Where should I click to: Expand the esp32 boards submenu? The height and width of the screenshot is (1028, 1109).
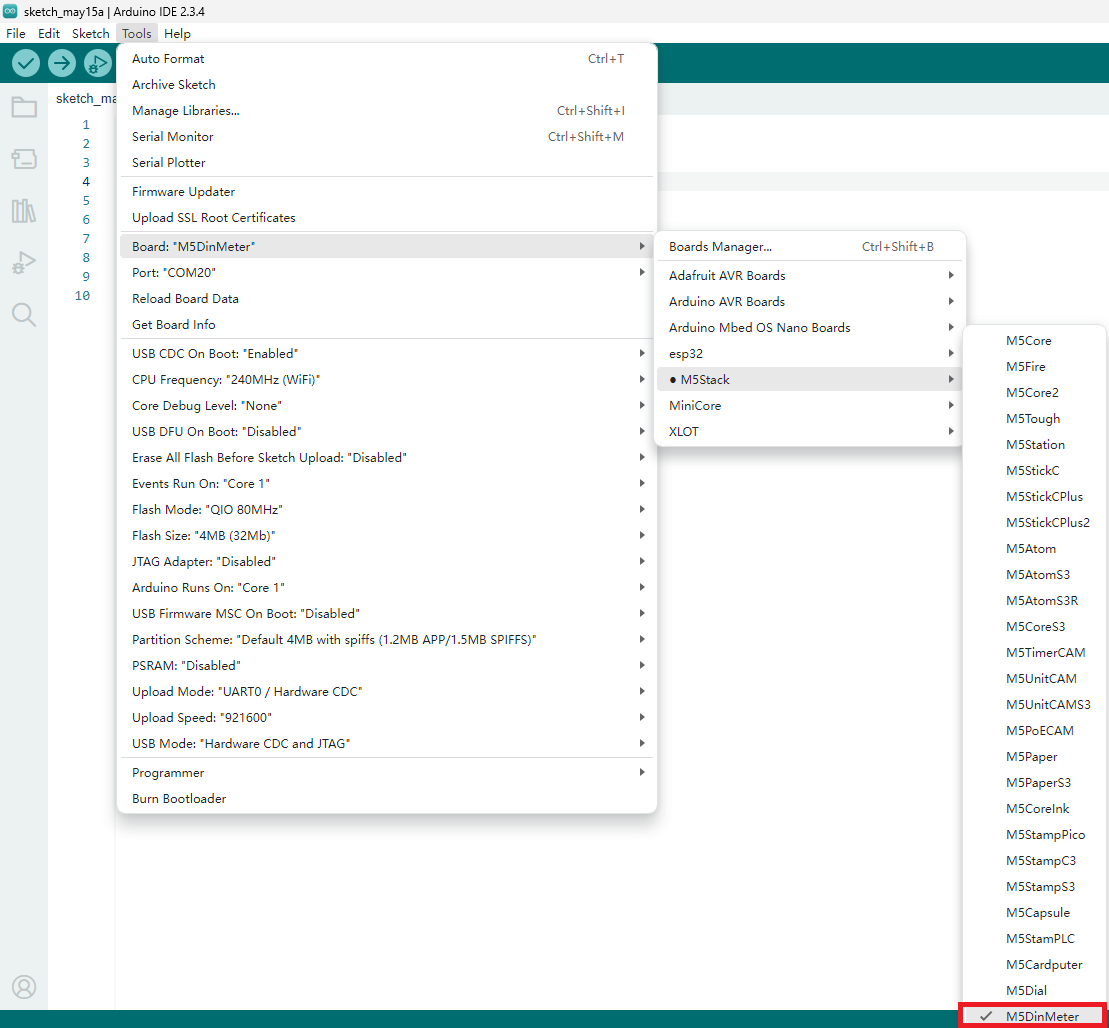[810, 354]
